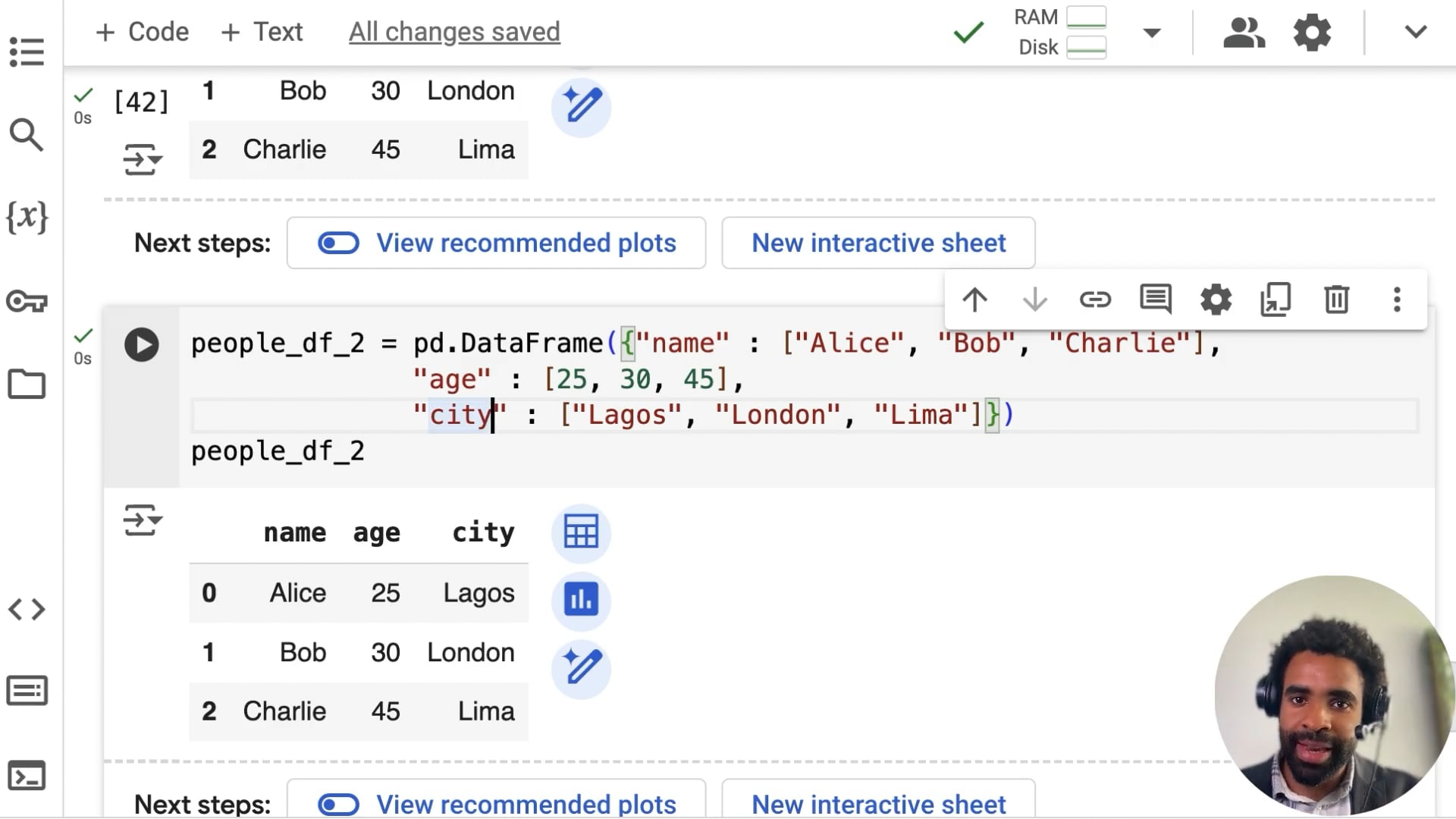Screen dimensions: 1456x819
Task: Open the more cell actions menu
Action: click(1398, 300)
